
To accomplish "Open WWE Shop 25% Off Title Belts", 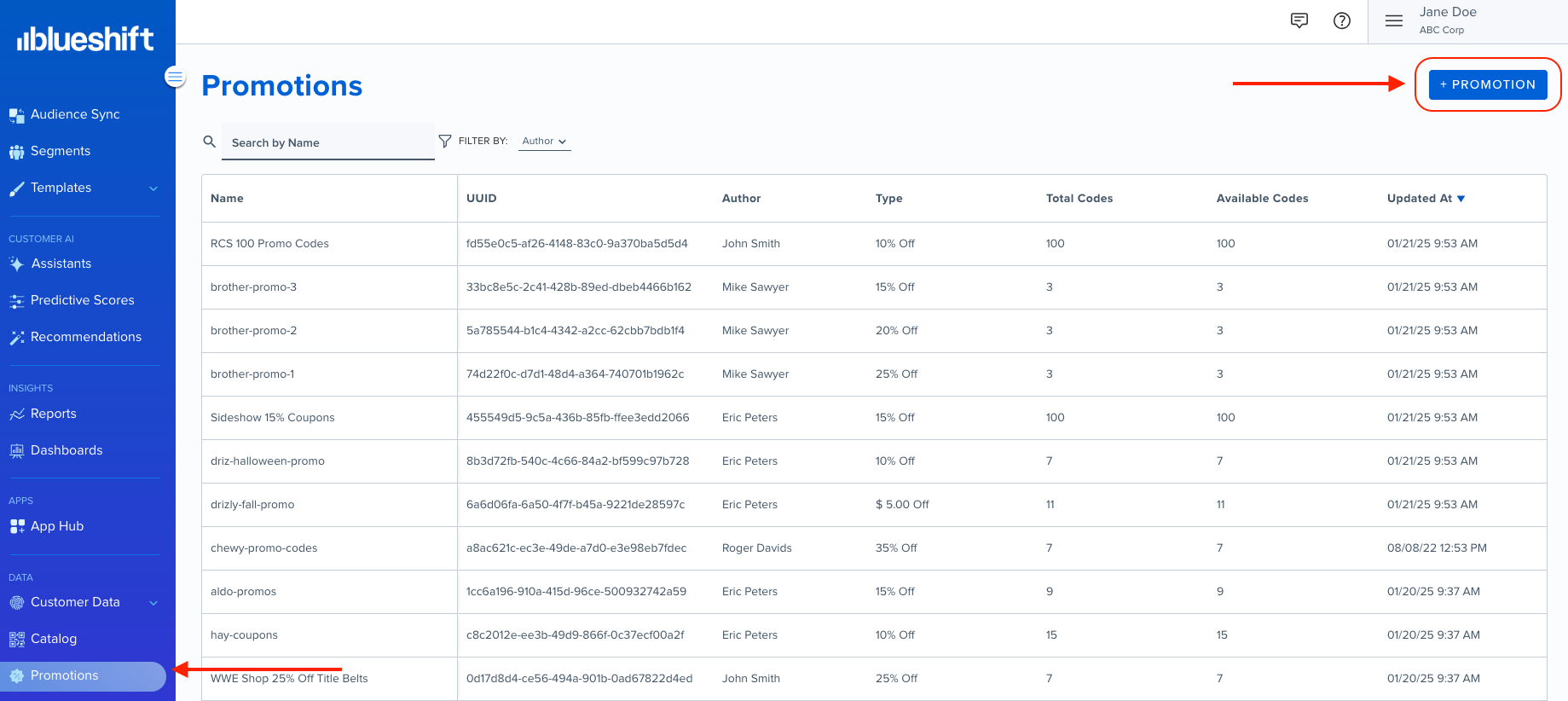I will [x=289, y=679].
